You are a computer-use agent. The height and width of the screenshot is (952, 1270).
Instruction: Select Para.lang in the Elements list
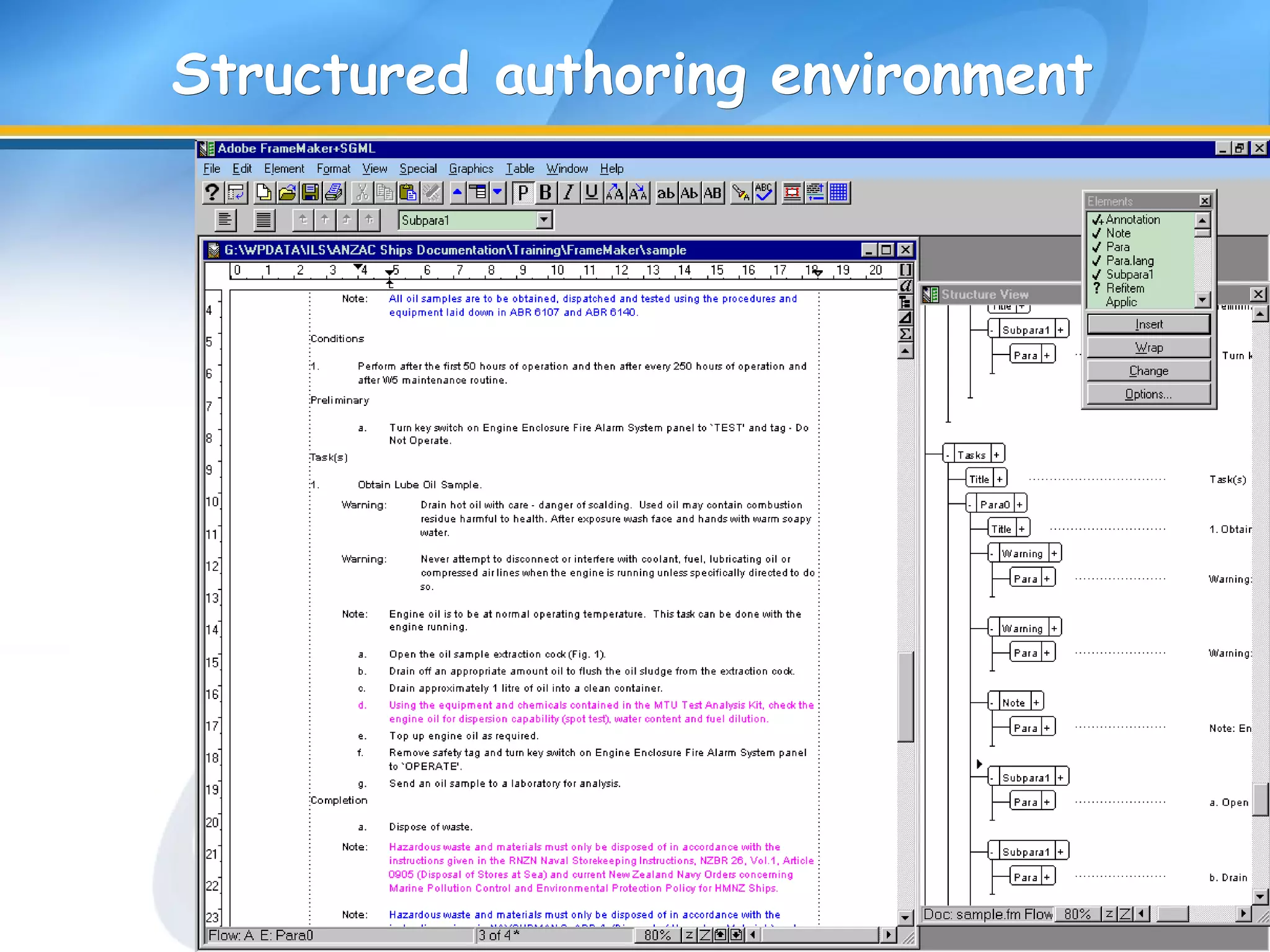(x=1130, y=260)
